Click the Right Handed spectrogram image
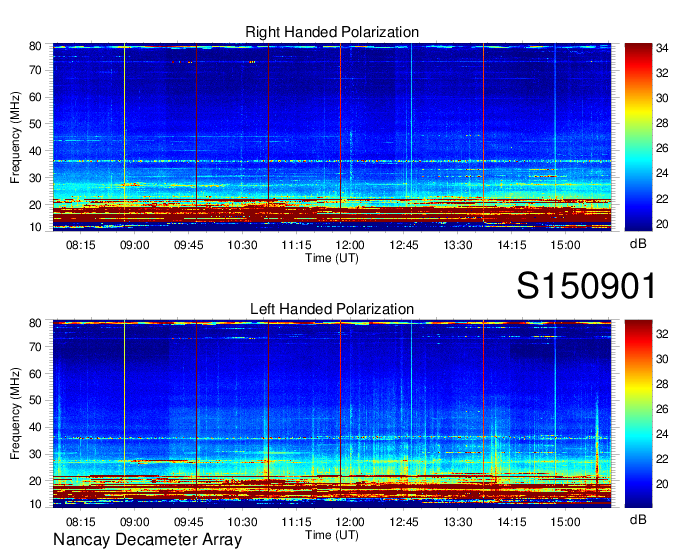The image size is (680, 552). click(x=332, y=137)
